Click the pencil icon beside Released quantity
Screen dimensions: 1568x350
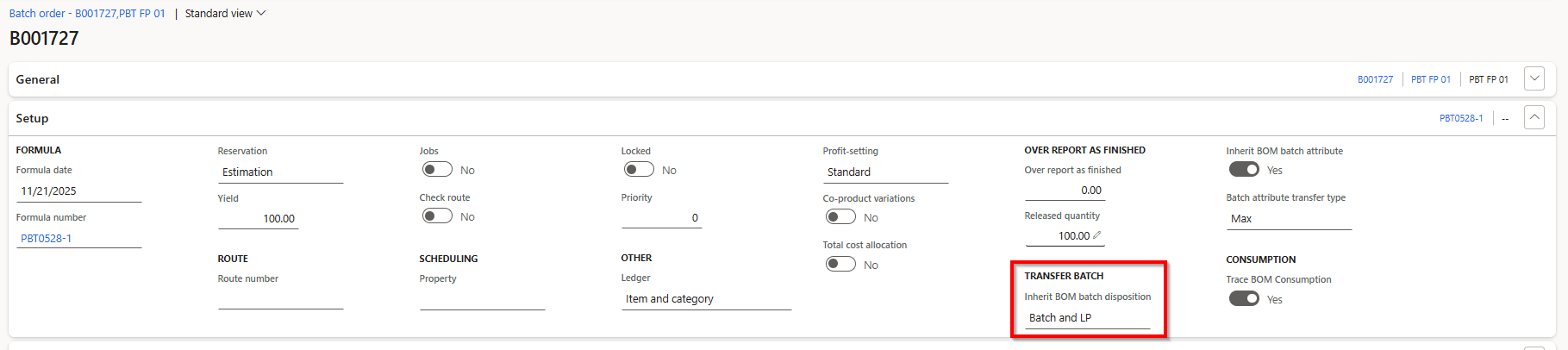pos(1096,235)
